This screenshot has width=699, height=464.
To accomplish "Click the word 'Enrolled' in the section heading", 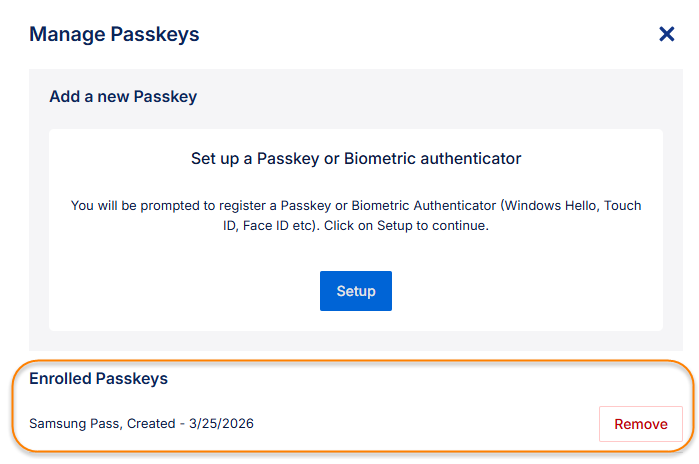I will [x=61, y=379].
